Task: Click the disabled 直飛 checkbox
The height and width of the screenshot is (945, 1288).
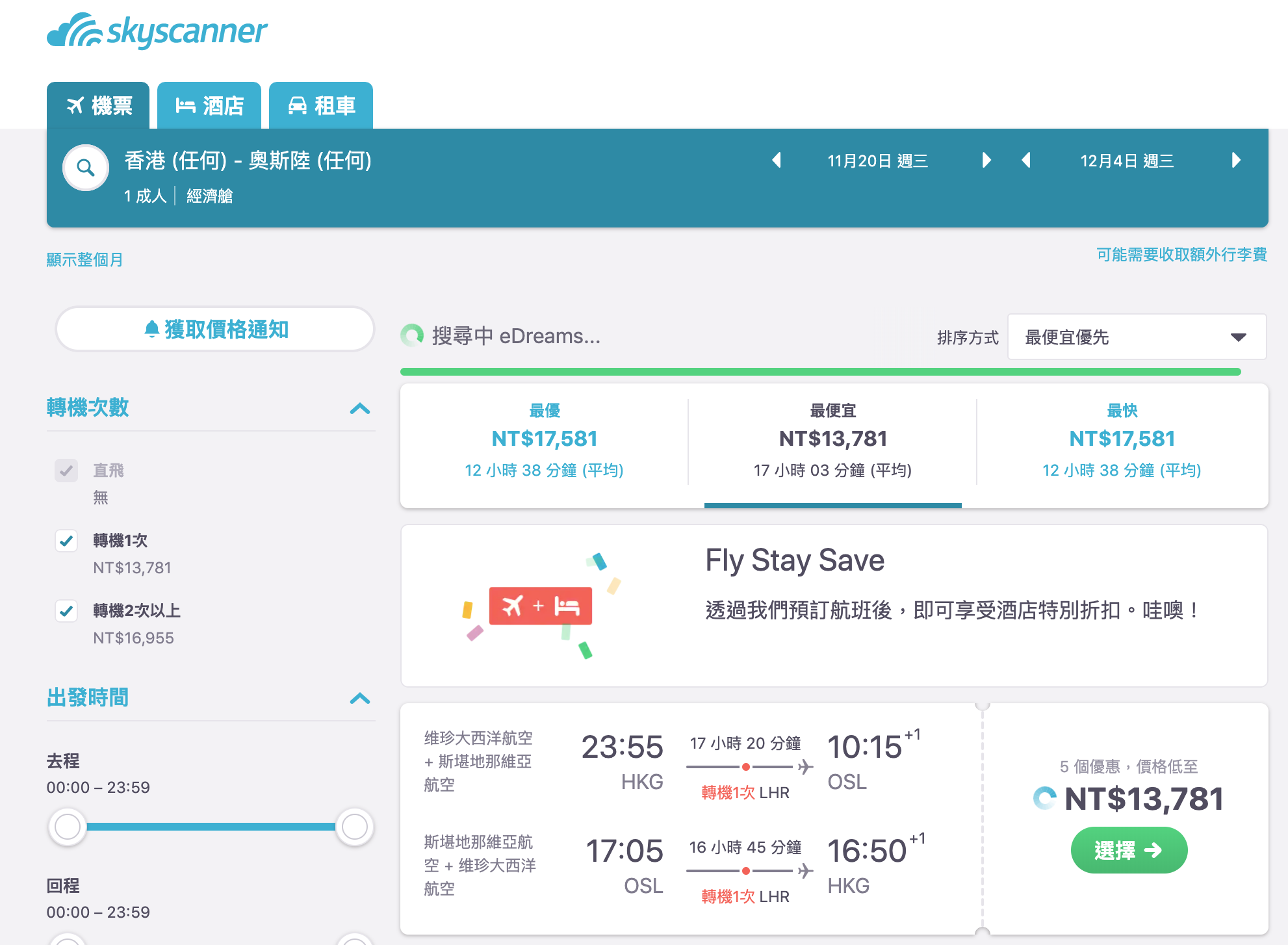Action: click(x=66, y=470)
